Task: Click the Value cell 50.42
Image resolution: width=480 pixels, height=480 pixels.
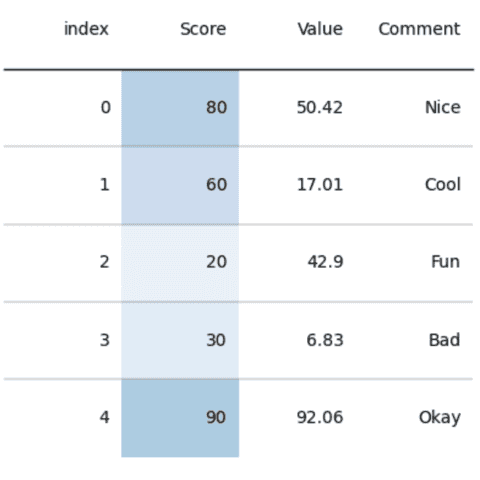Action: pos(319,108)
